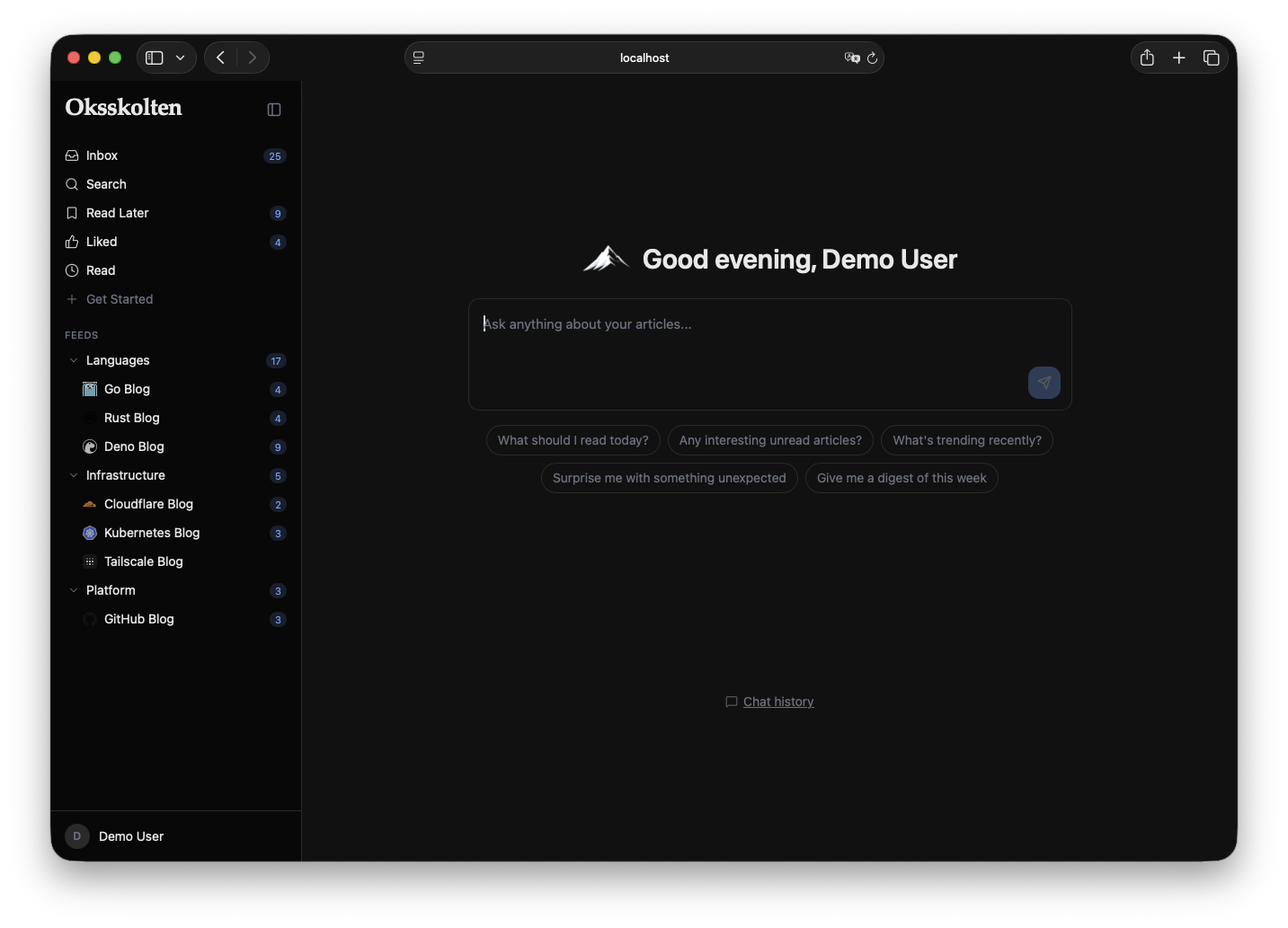Open the Safari sidebar dropdown chevron
1288x928 pixels.
coord(181,57)
